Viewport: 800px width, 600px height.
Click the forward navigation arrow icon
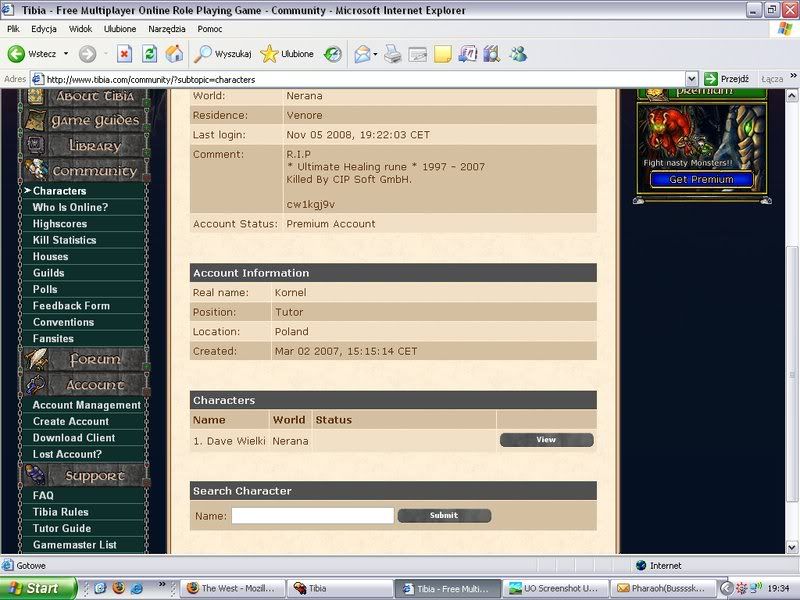87,54
